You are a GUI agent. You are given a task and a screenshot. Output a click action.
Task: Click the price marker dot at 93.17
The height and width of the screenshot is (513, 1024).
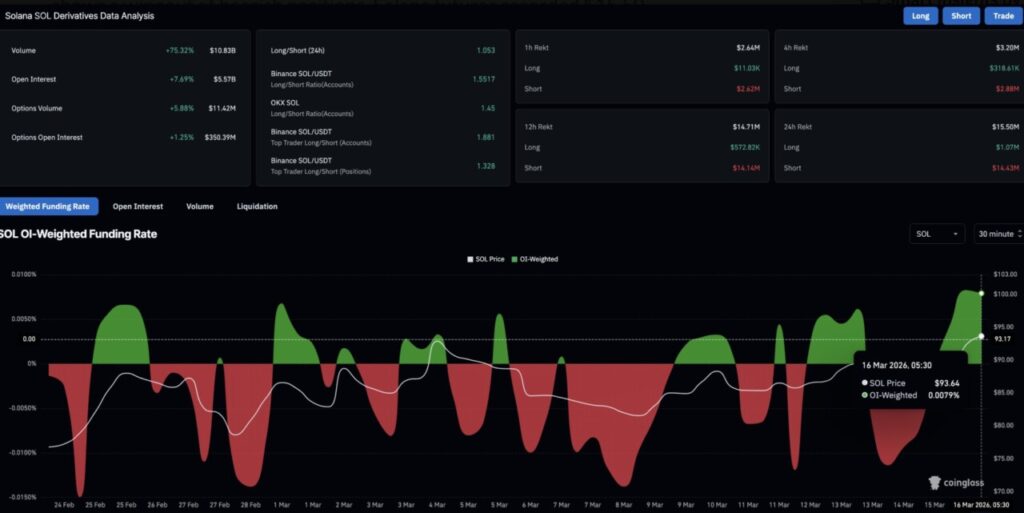click(x=981, y=337)
